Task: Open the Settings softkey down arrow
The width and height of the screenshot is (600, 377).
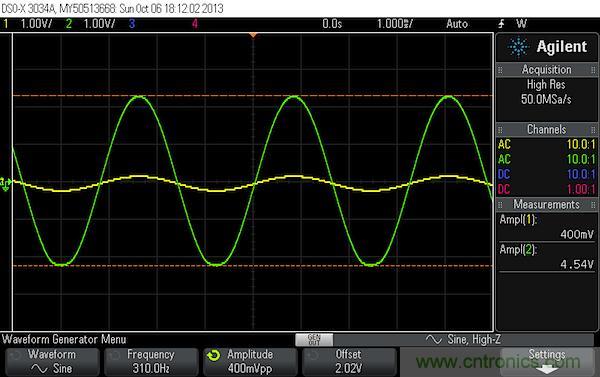Action: (x=547, y=370)
